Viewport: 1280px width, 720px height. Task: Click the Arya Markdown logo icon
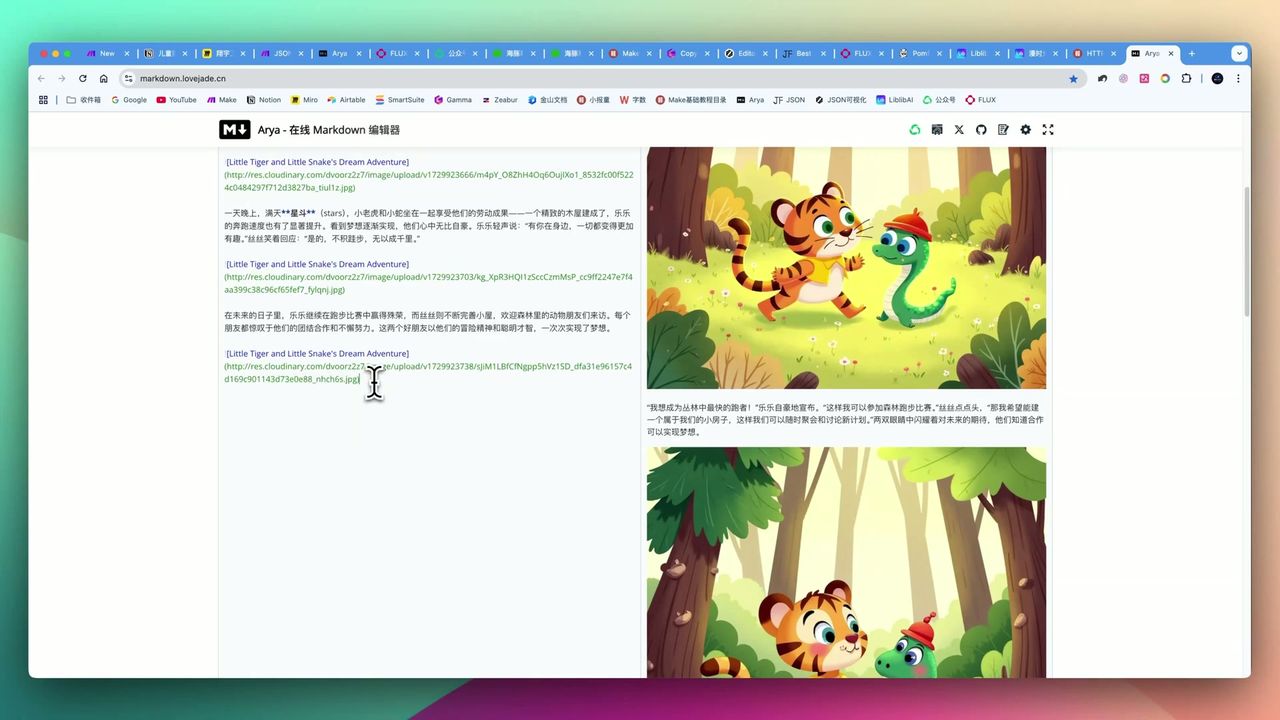tap(235, 130)
